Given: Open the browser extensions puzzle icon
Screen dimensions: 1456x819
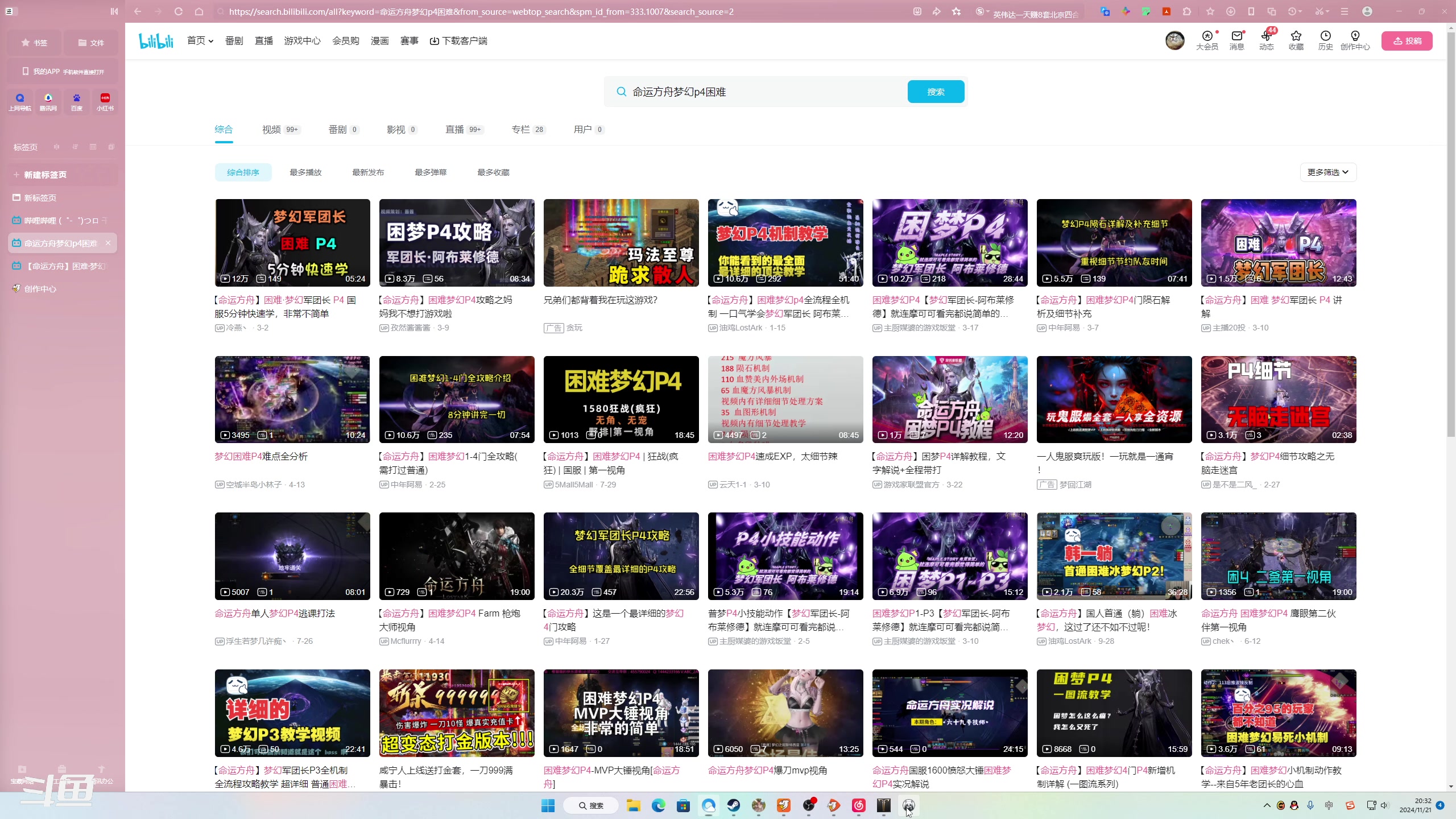Looking at the screenshot, I should (x=1187, y=11).
